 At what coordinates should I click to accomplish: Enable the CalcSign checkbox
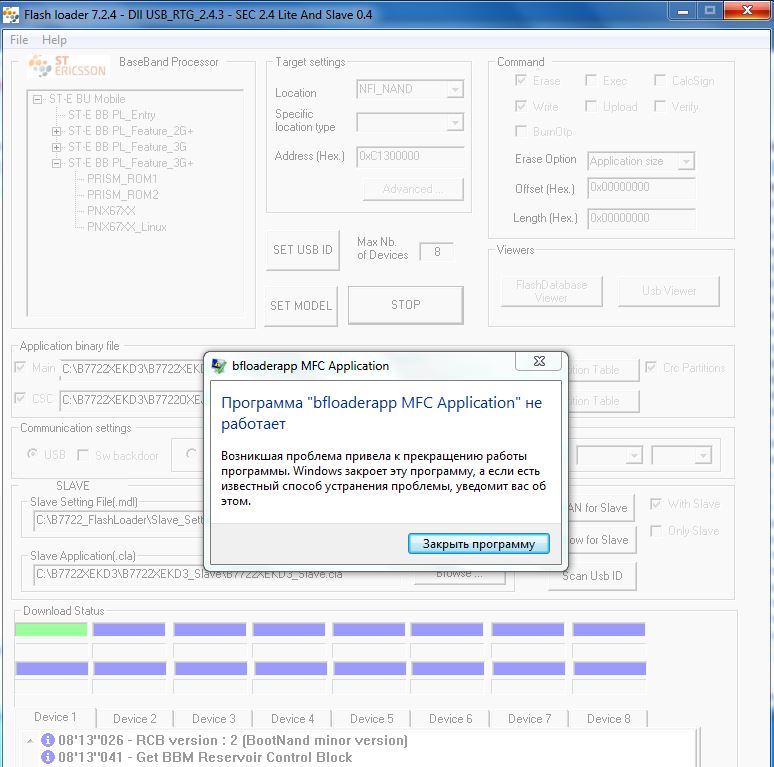[x=659, y=80]
